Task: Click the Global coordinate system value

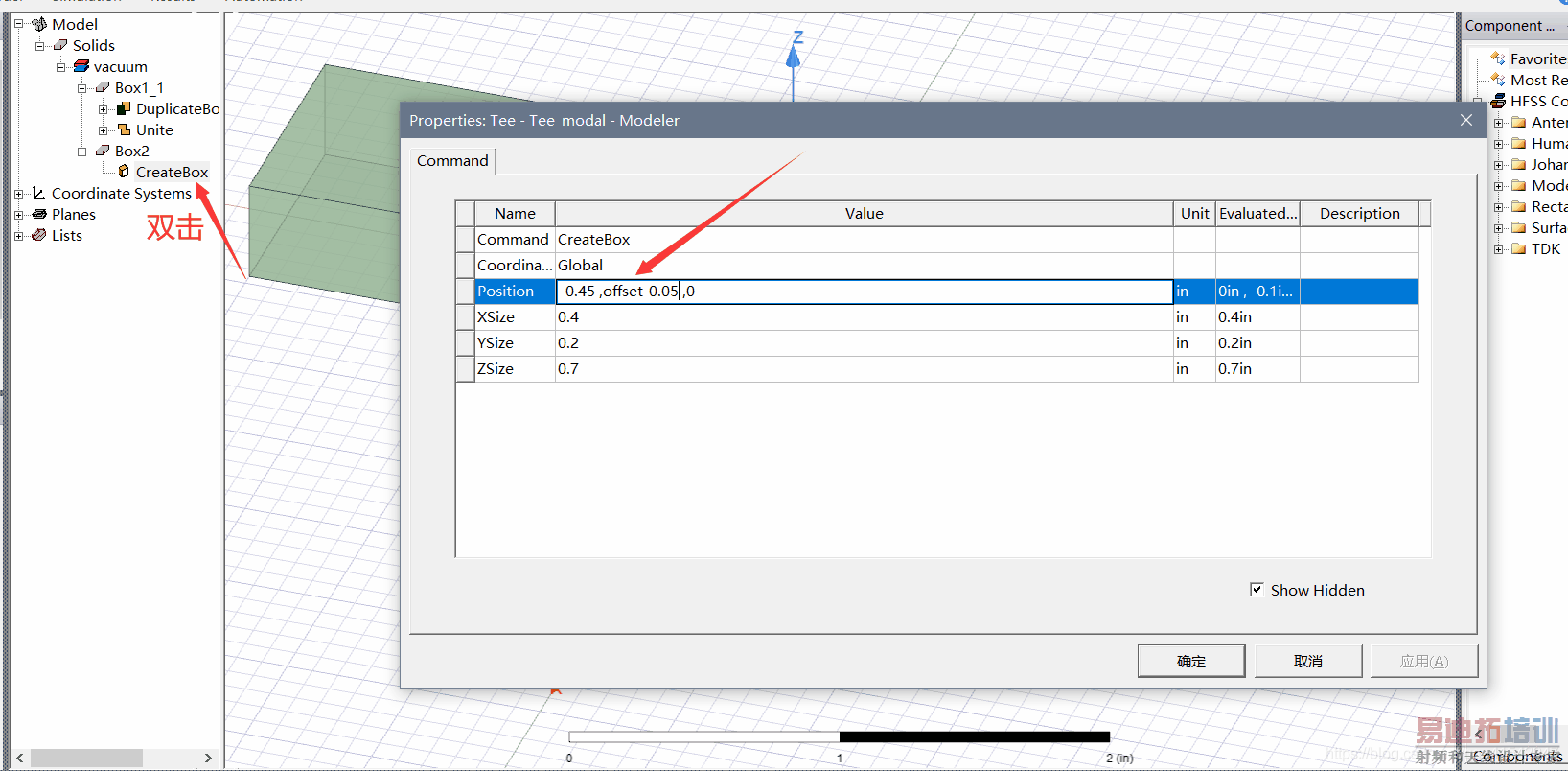Action: 865,266
